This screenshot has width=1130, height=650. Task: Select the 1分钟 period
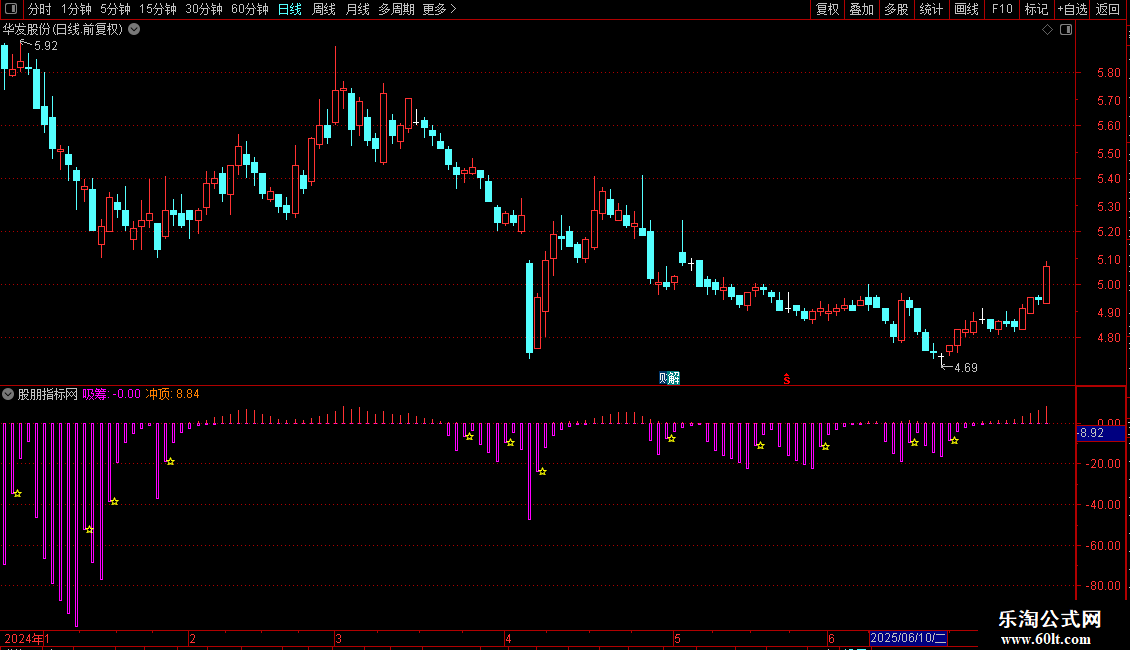(76, 9)
